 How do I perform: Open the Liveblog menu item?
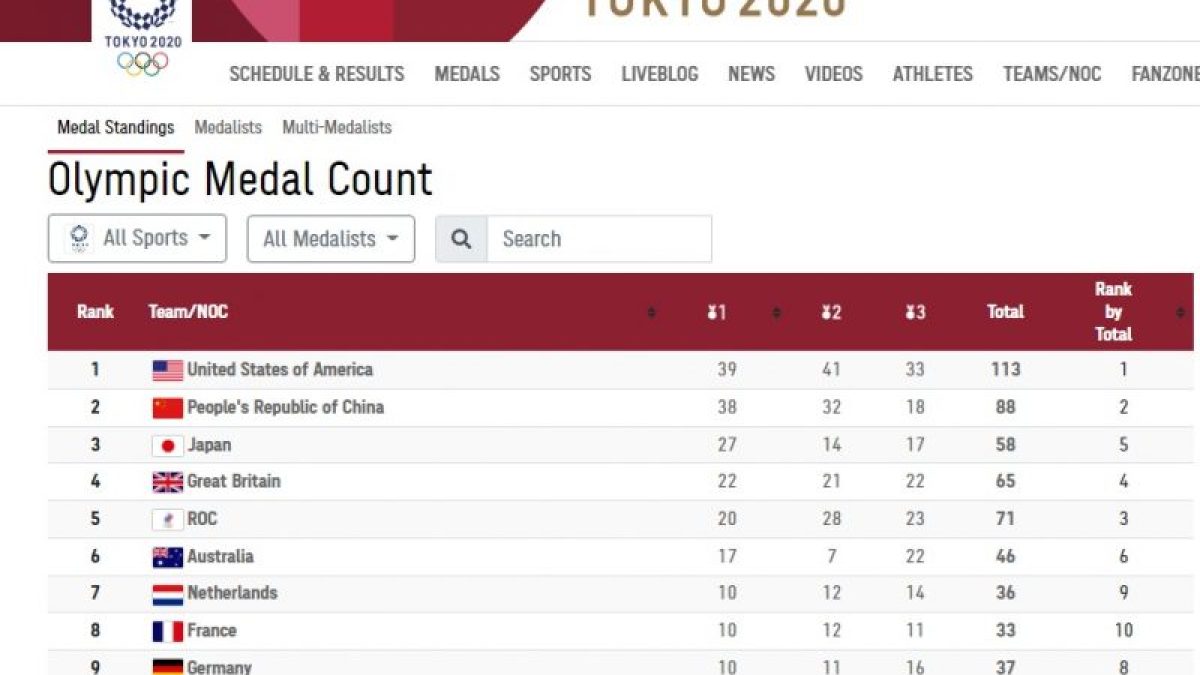point(660,74)
